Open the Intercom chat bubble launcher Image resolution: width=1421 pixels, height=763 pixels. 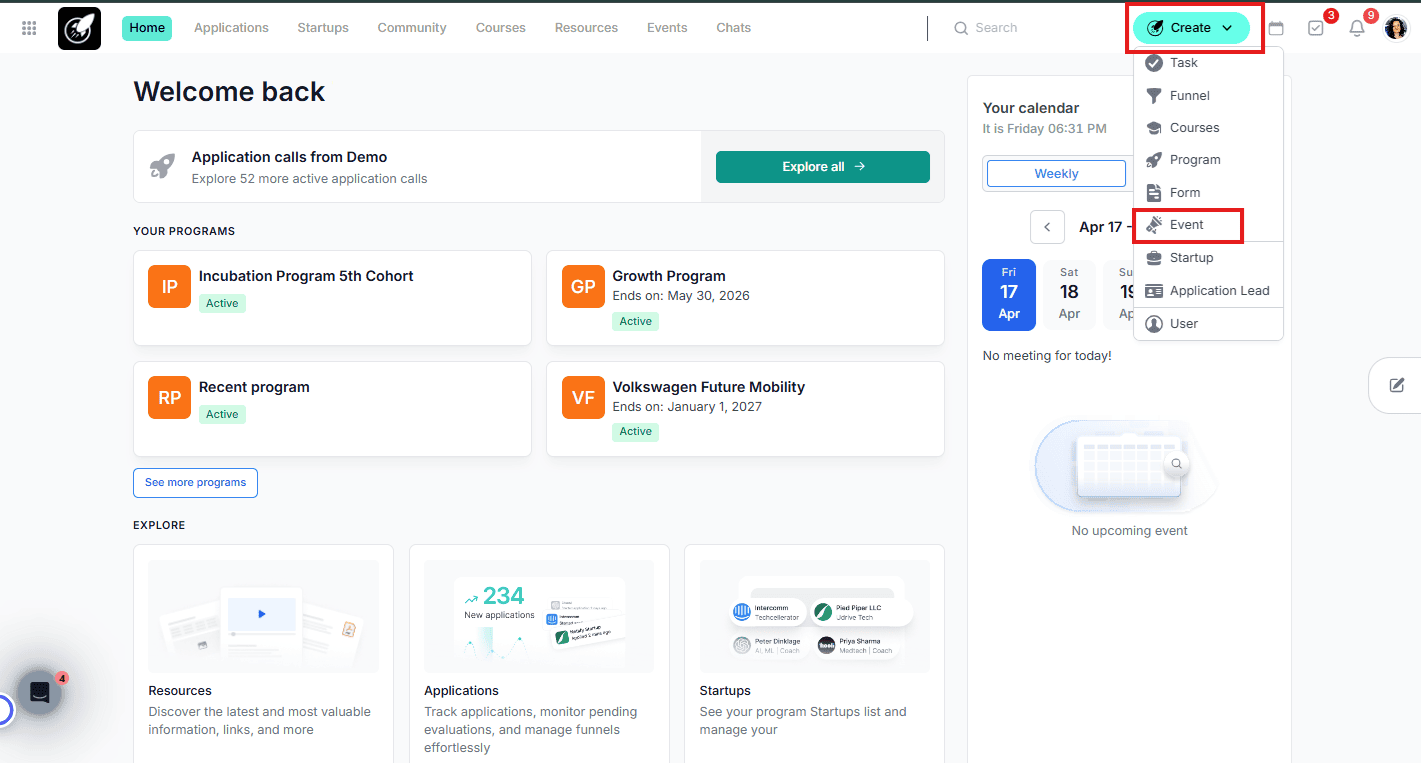pyautogui.click(x=40, y=692)
